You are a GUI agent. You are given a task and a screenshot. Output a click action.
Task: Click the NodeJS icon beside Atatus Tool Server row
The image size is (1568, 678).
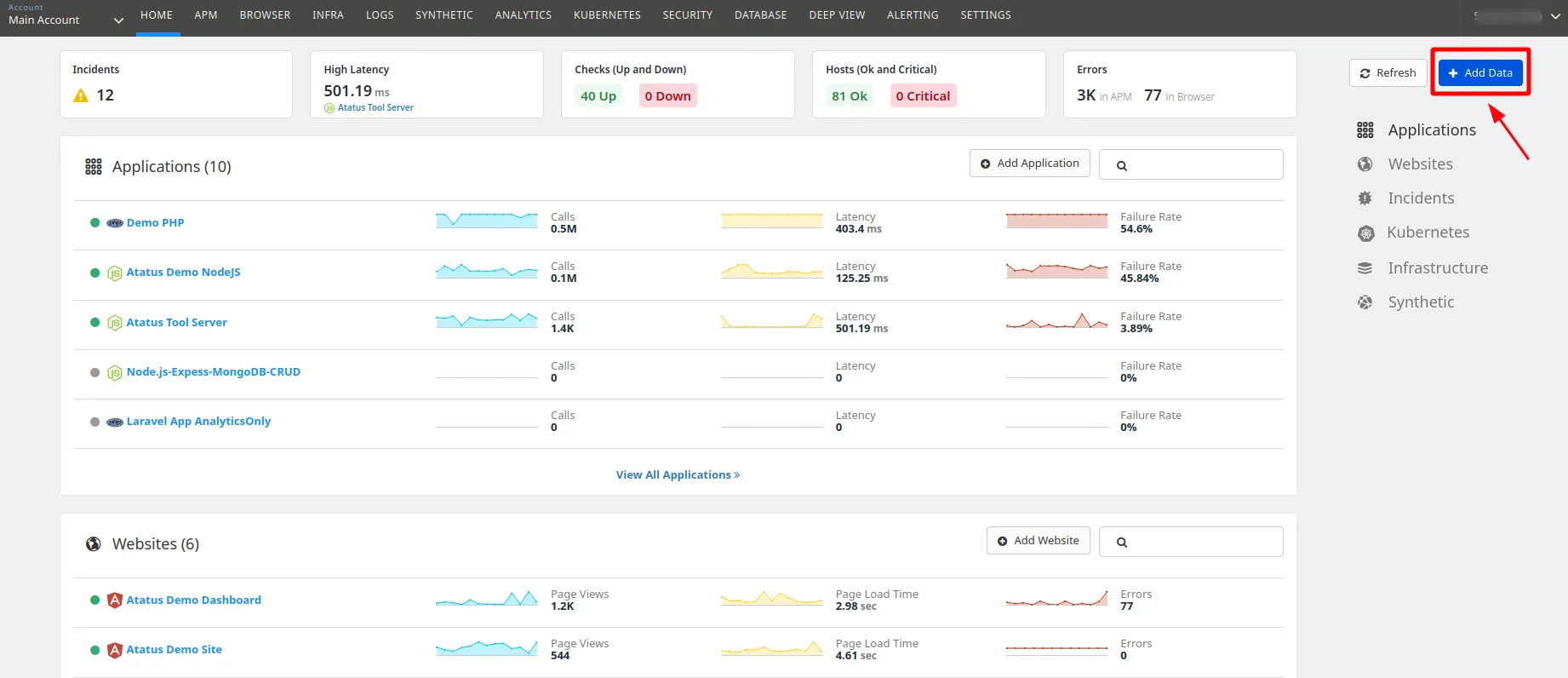(x=115, y=323)
